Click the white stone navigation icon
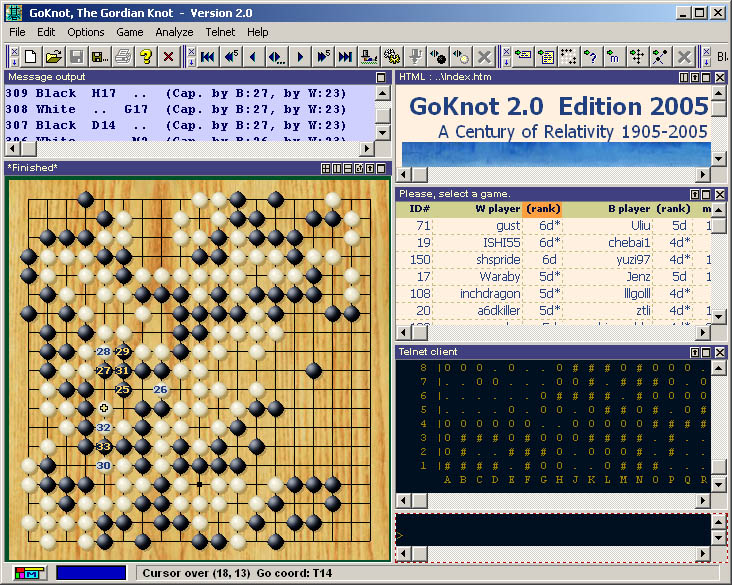The image size is (732, 585). point(461,57)
